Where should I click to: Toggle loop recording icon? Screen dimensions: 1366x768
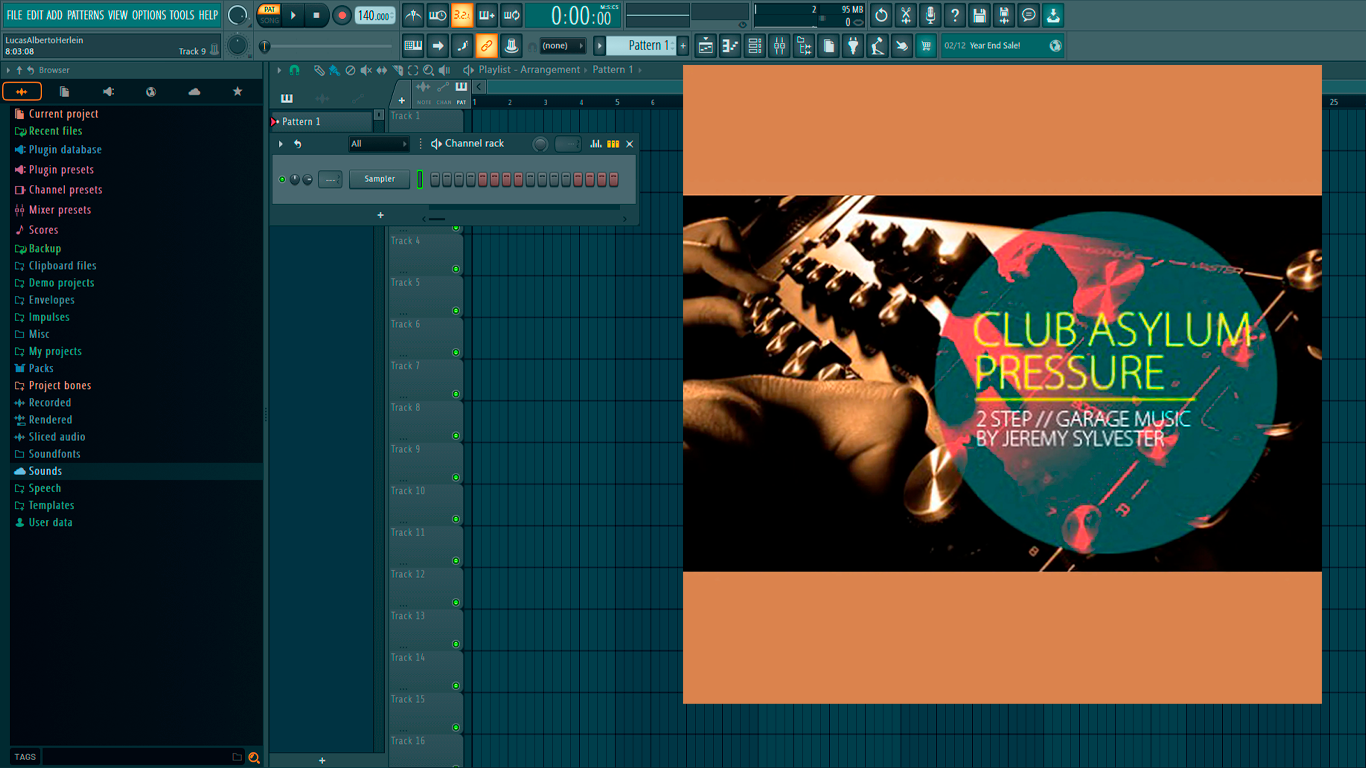tap(511, 15)
